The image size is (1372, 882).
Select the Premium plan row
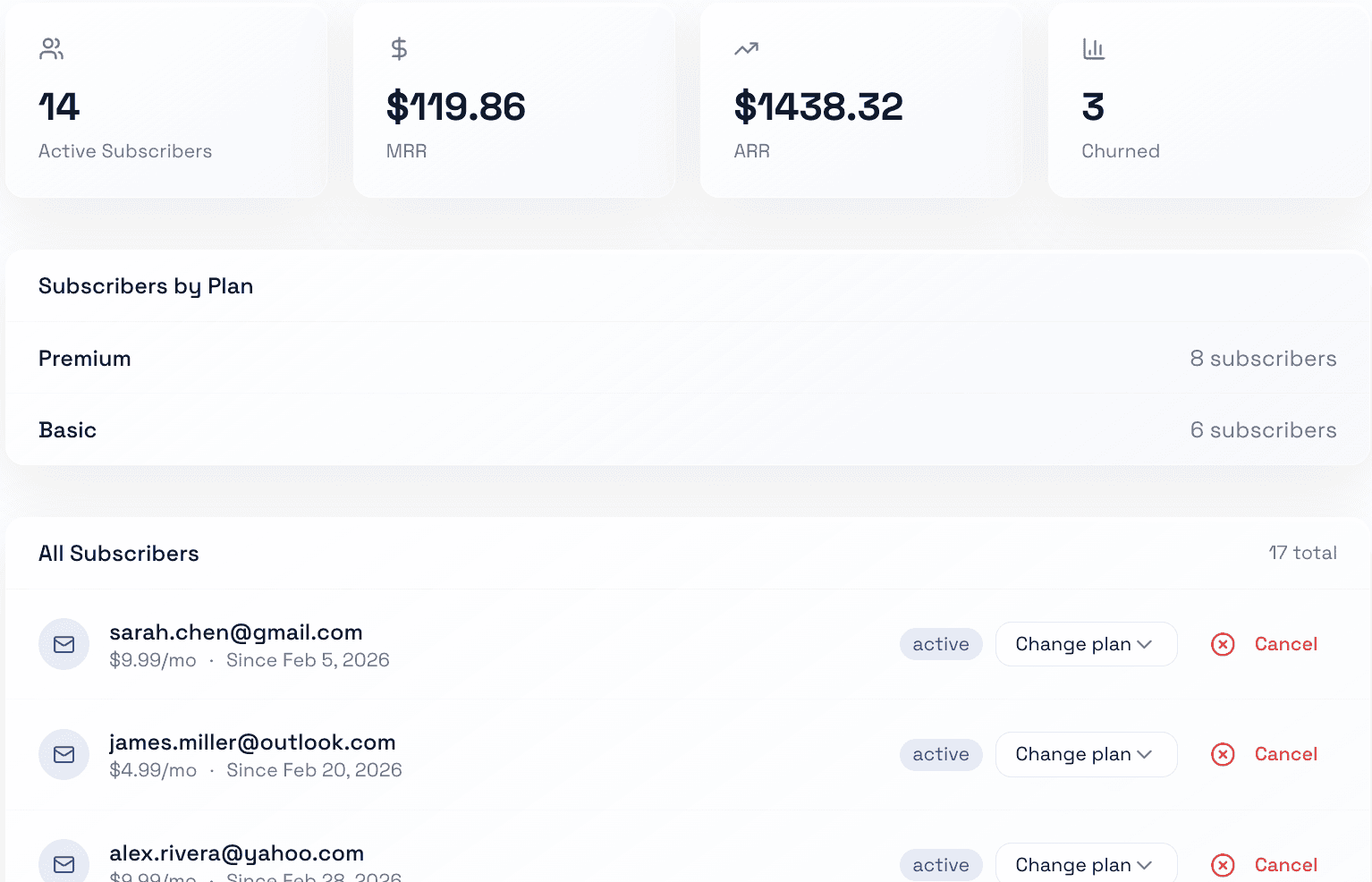[x=687, y=358]
